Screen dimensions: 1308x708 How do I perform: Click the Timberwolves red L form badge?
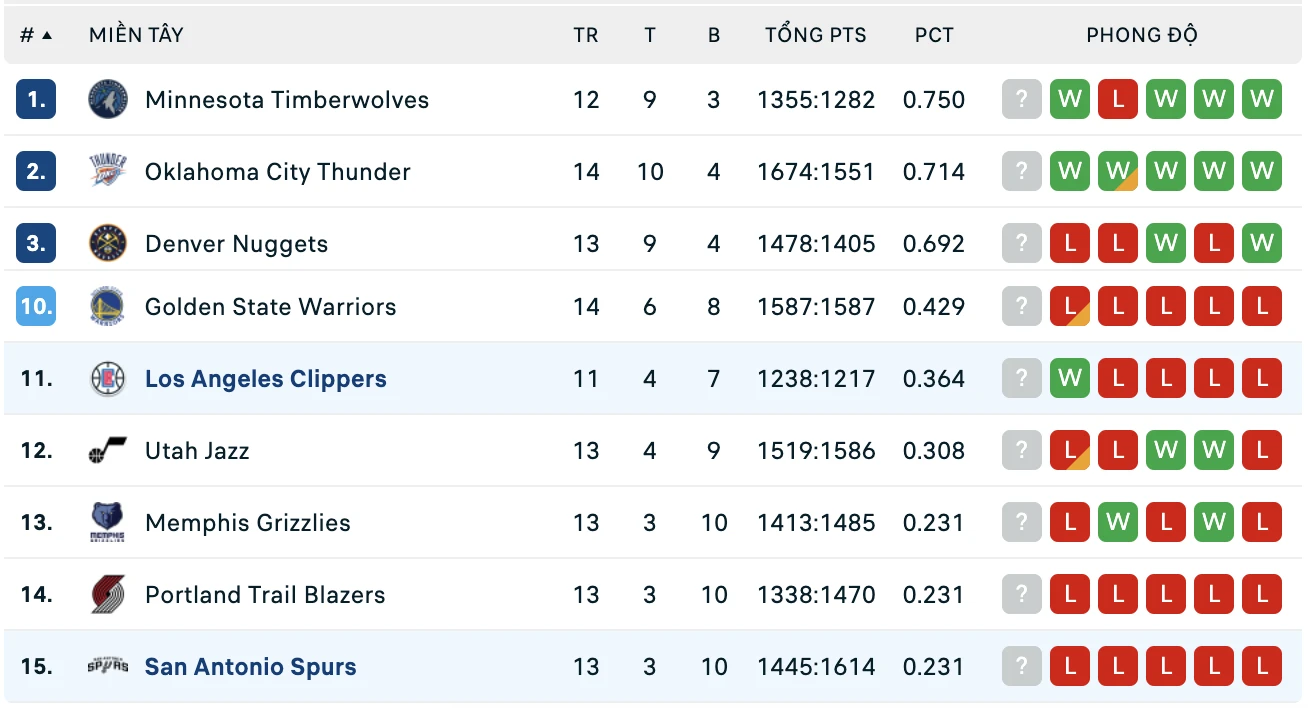(1118, 100)
